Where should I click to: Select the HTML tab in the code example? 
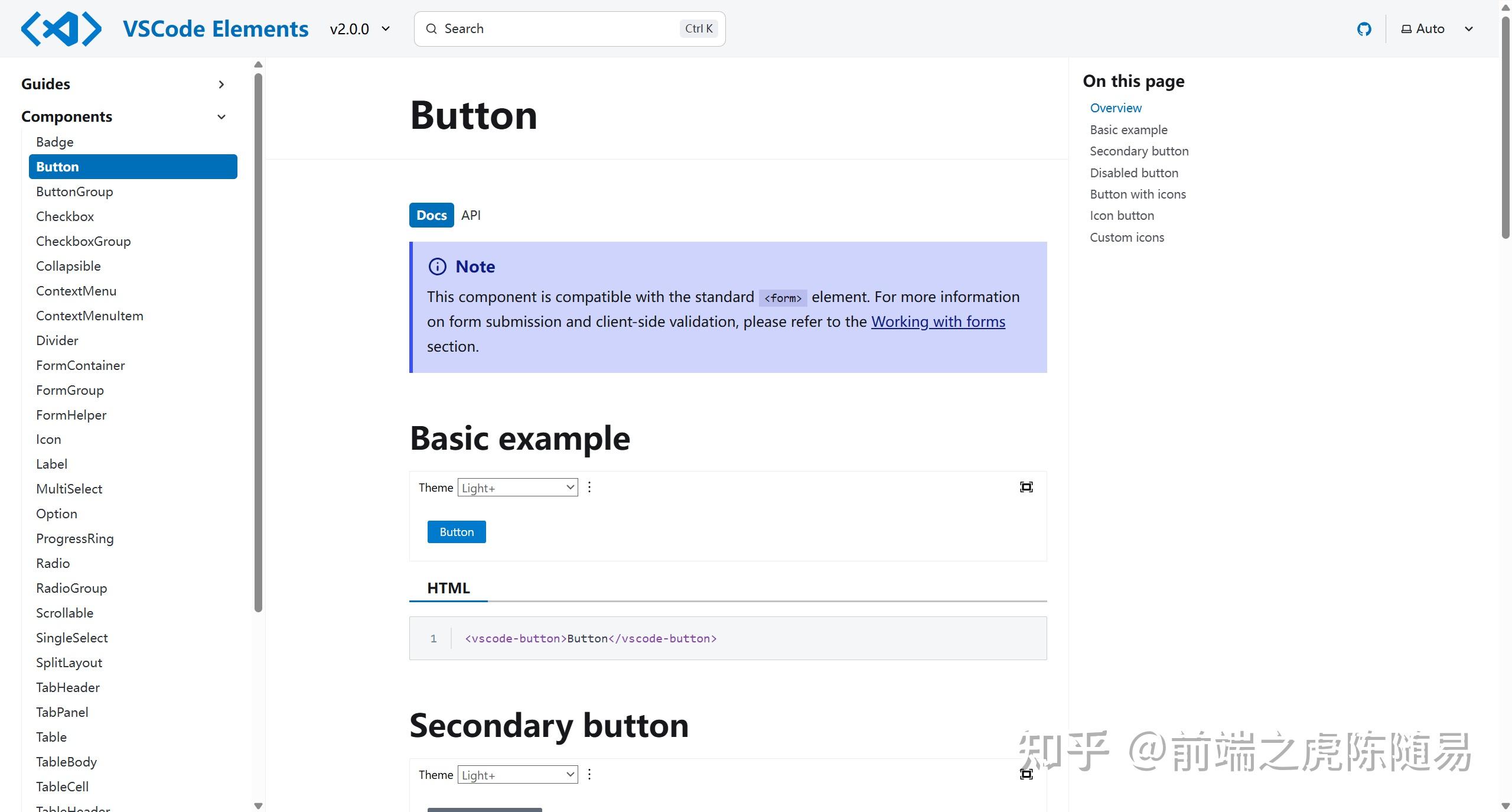pos(448,587)
